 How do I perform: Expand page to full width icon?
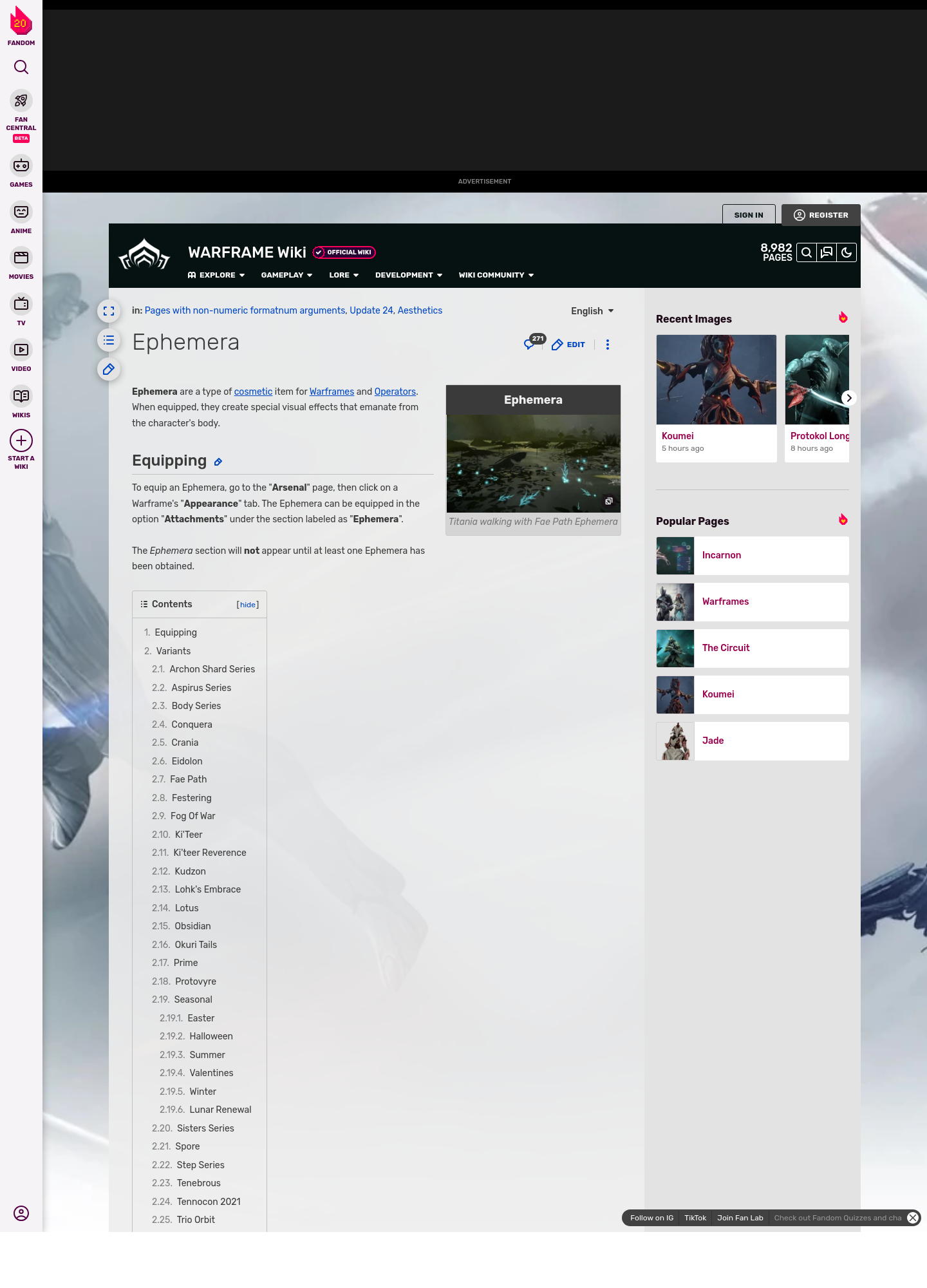tap(109, 311)
